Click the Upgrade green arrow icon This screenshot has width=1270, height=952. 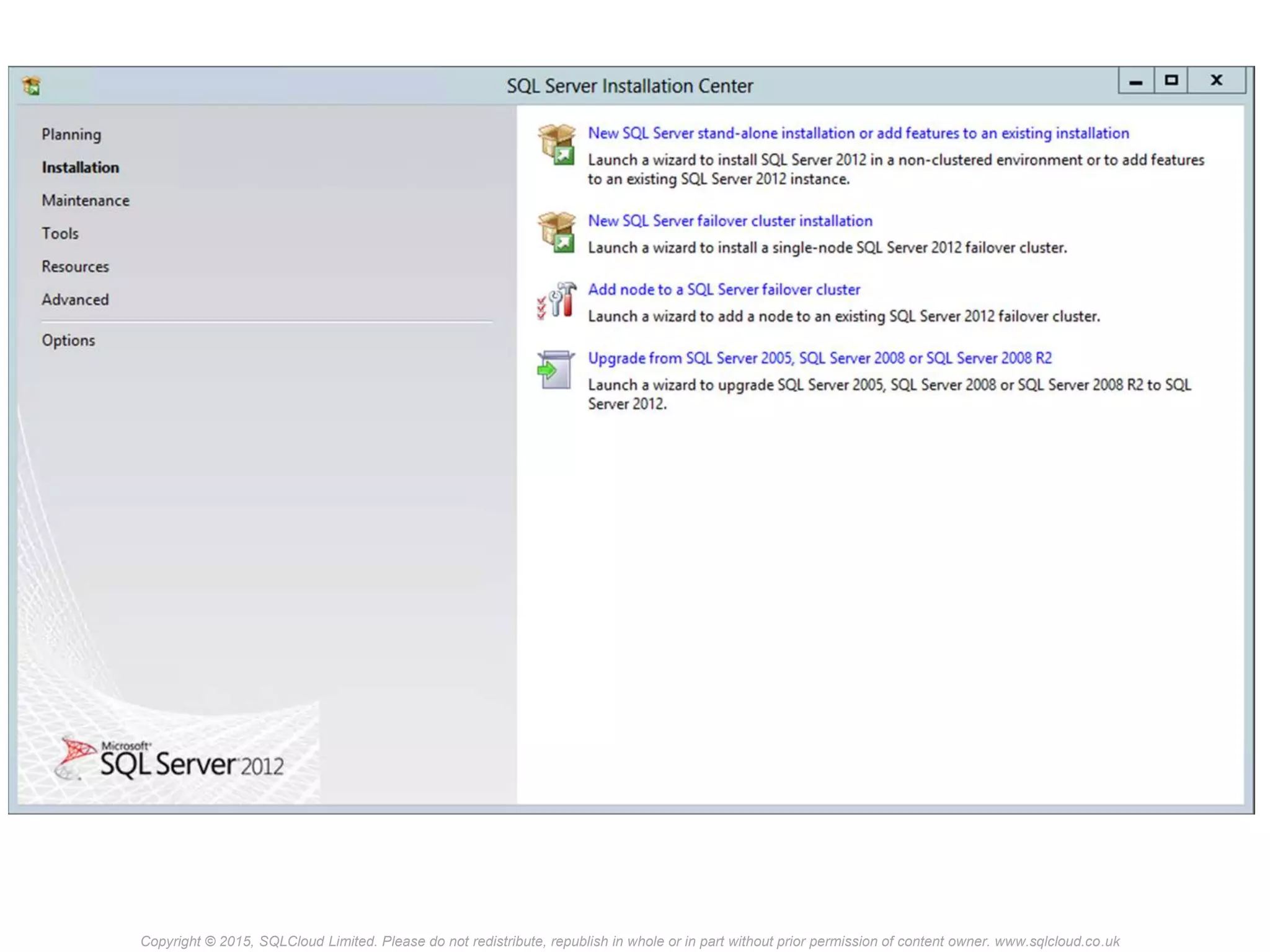tap(555, 370)
